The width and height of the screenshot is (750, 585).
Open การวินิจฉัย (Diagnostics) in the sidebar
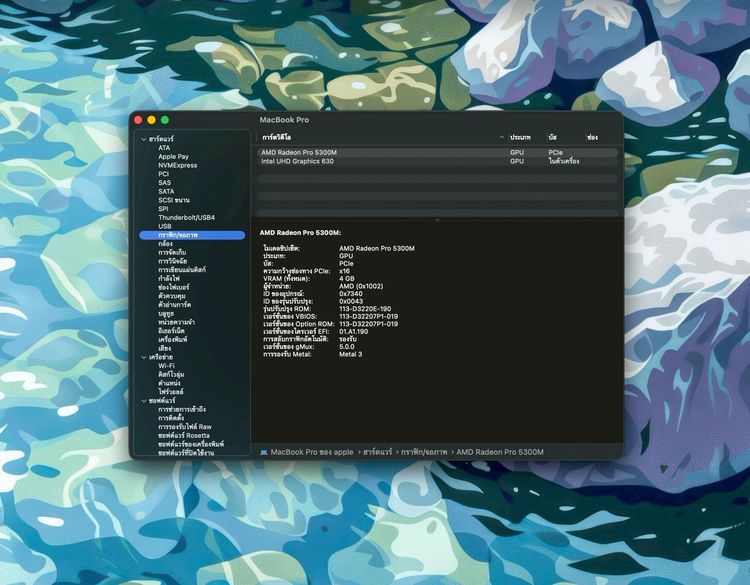coord(173,261)
